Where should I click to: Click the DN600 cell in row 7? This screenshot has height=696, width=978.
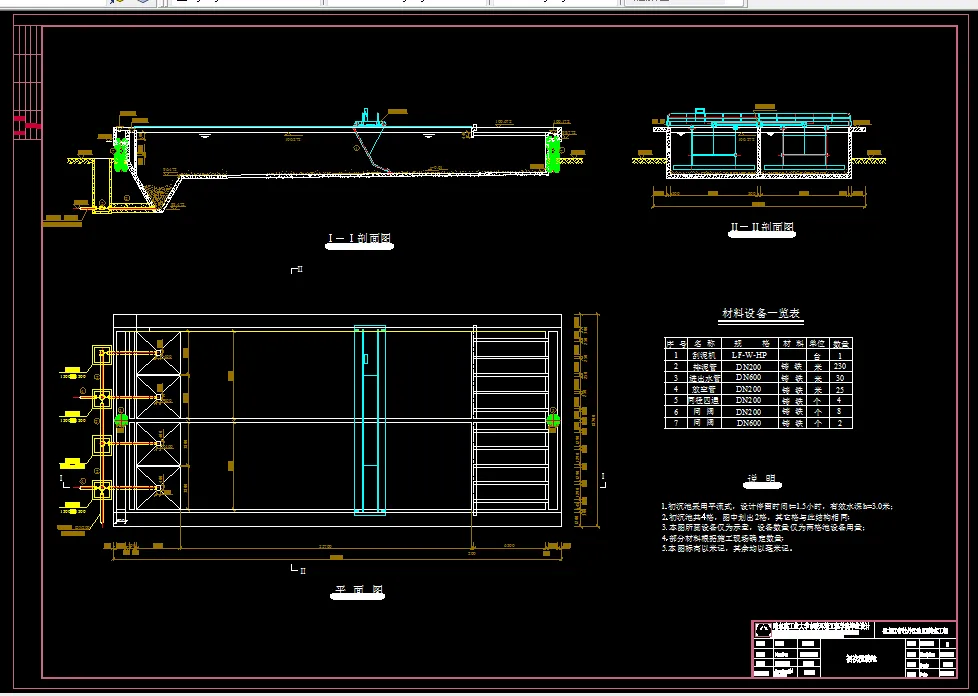(748, 423)
